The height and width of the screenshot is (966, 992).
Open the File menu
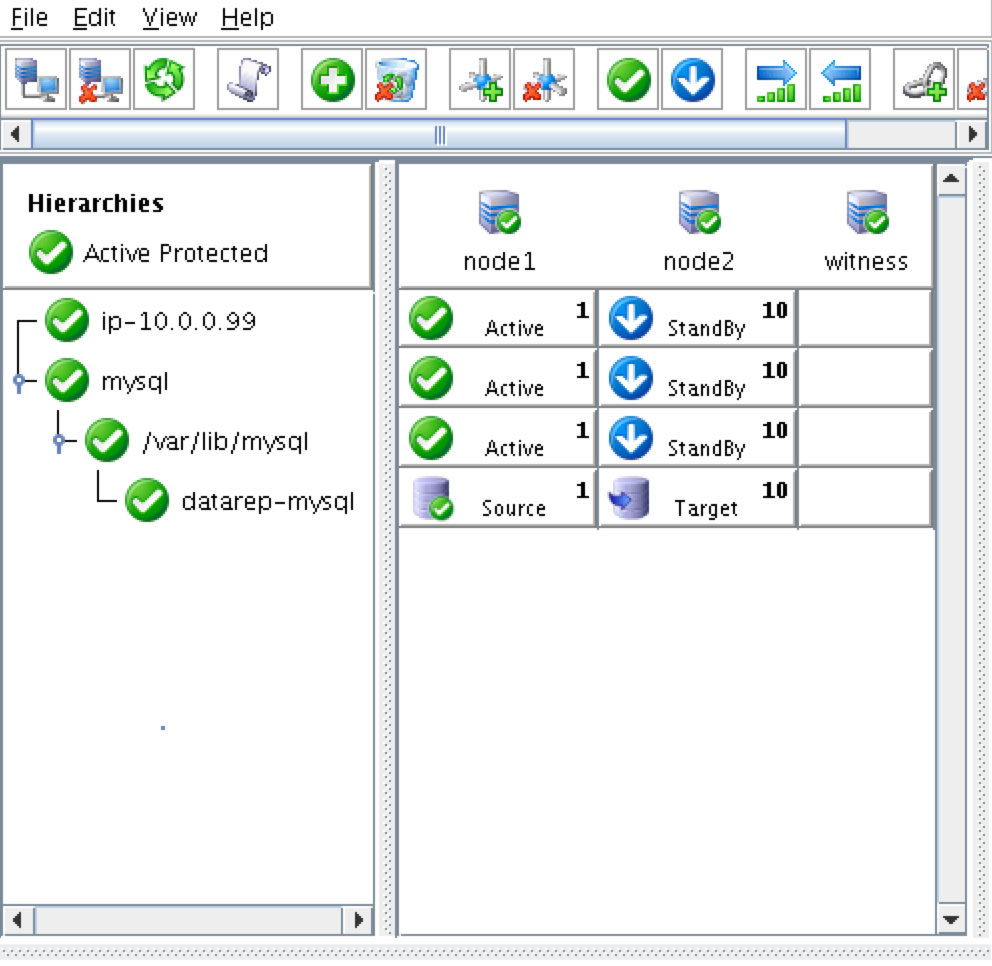29,18
